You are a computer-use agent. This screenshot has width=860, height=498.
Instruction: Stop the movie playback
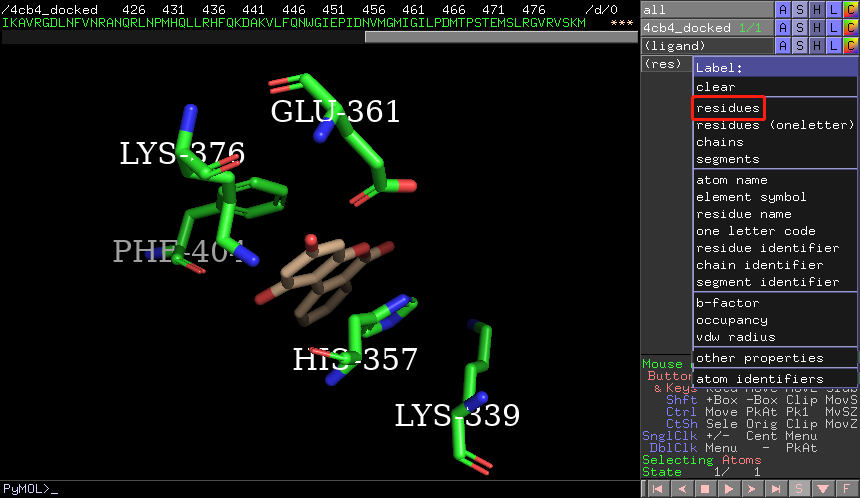[704, 489]
